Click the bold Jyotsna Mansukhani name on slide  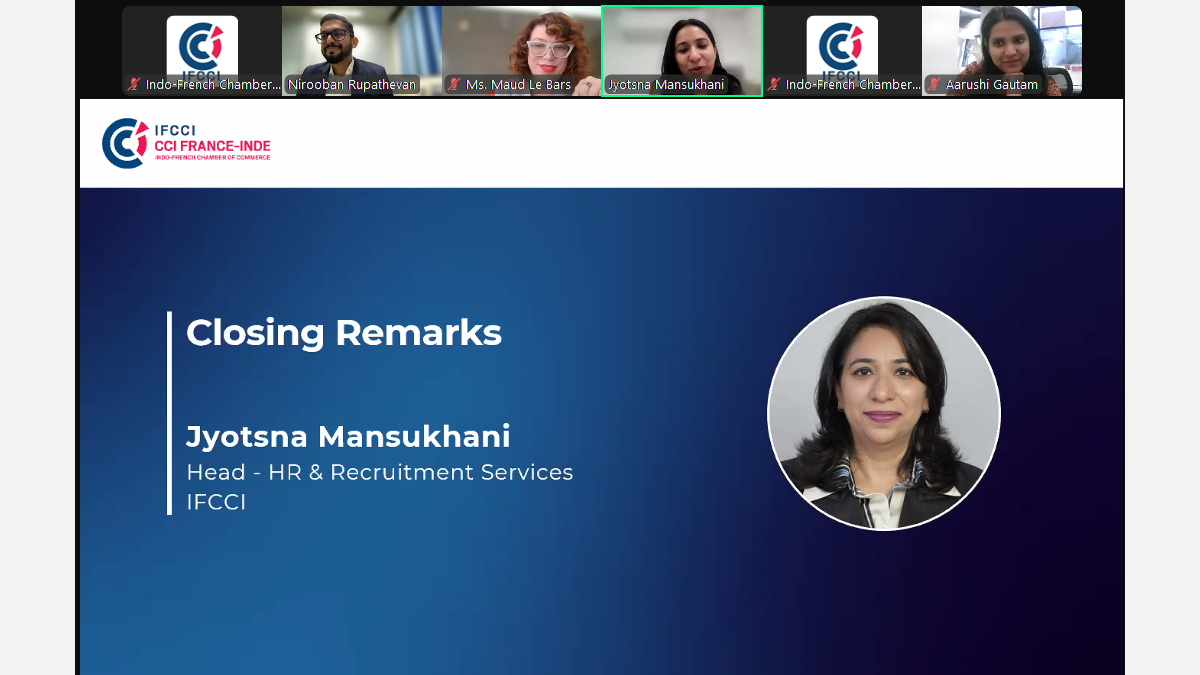[x=348, y=437]
